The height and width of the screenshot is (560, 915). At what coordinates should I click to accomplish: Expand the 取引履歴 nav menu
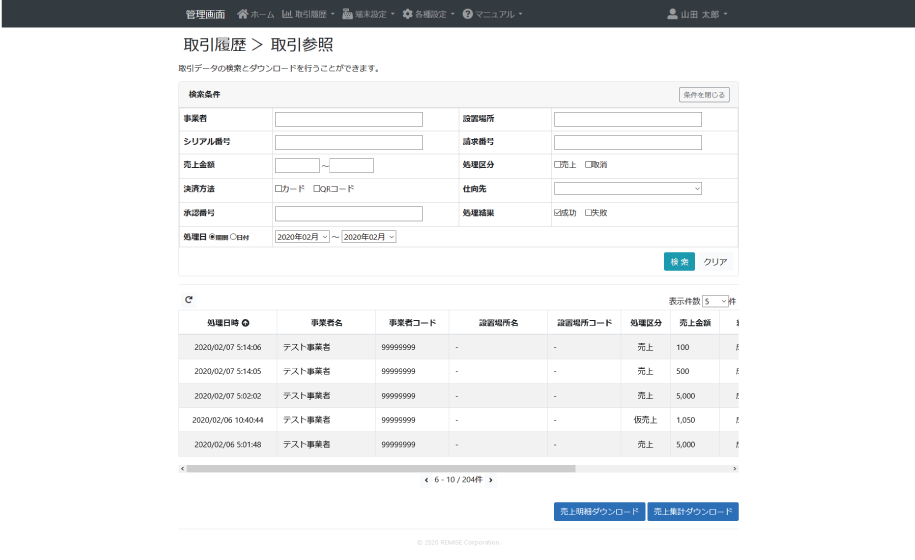[x=309, y=14]
